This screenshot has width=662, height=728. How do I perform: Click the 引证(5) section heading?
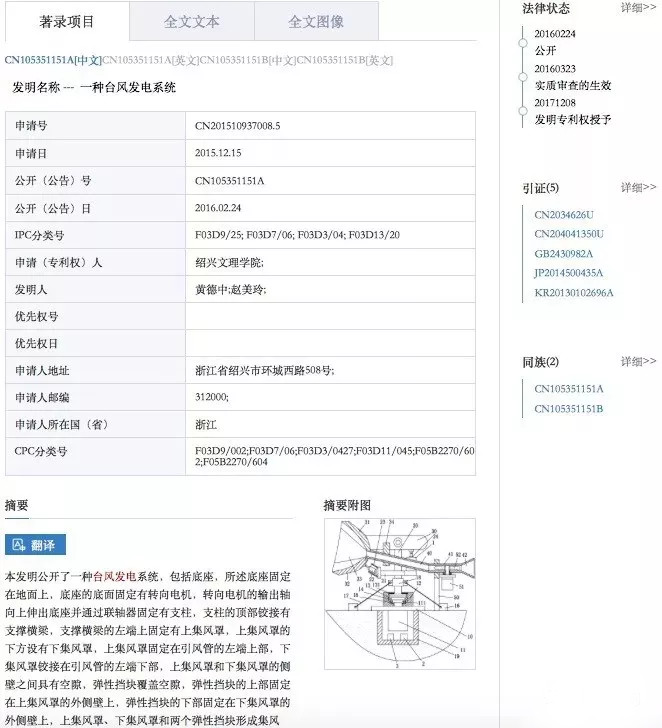click(x=541, y=188)
